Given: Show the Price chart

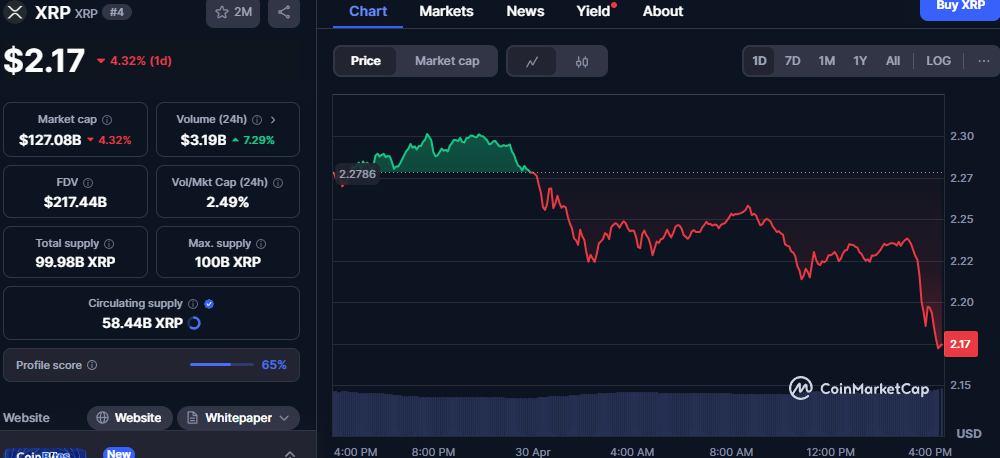Looking at the screenshot, I should tap(365, 61).
